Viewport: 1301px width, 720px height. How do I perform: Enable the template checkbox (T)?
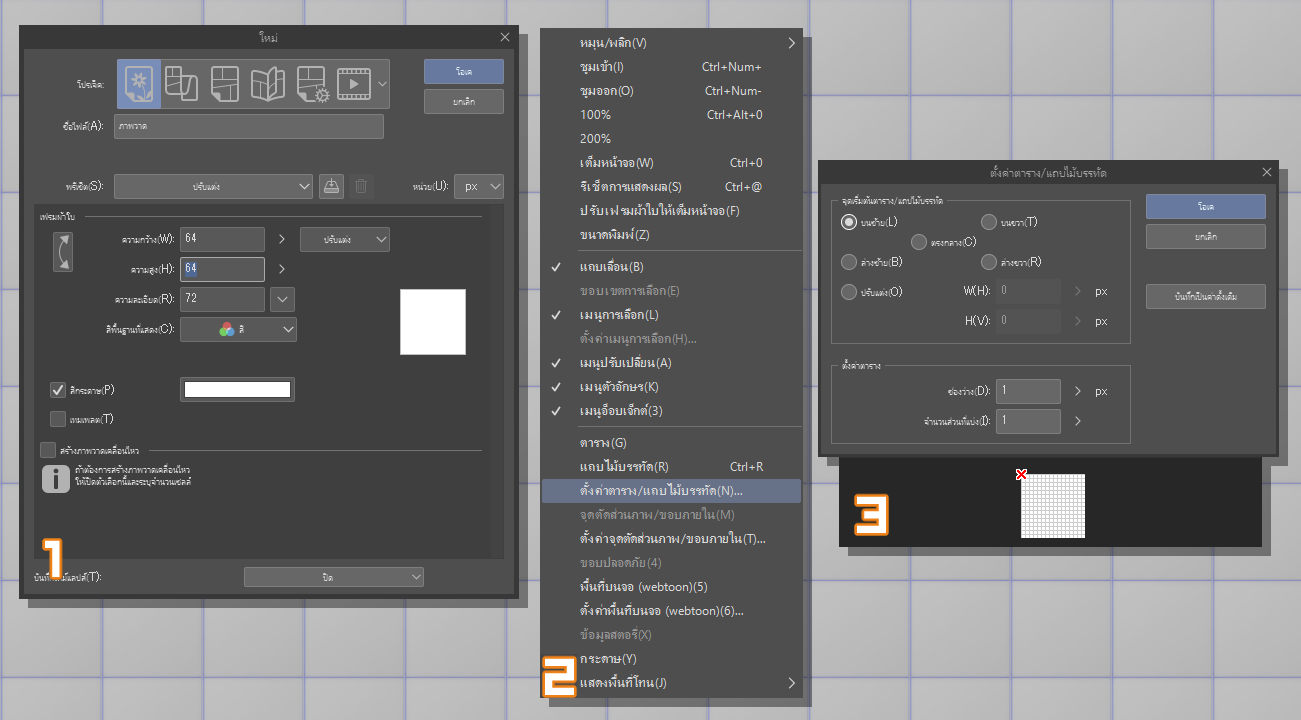58,419
